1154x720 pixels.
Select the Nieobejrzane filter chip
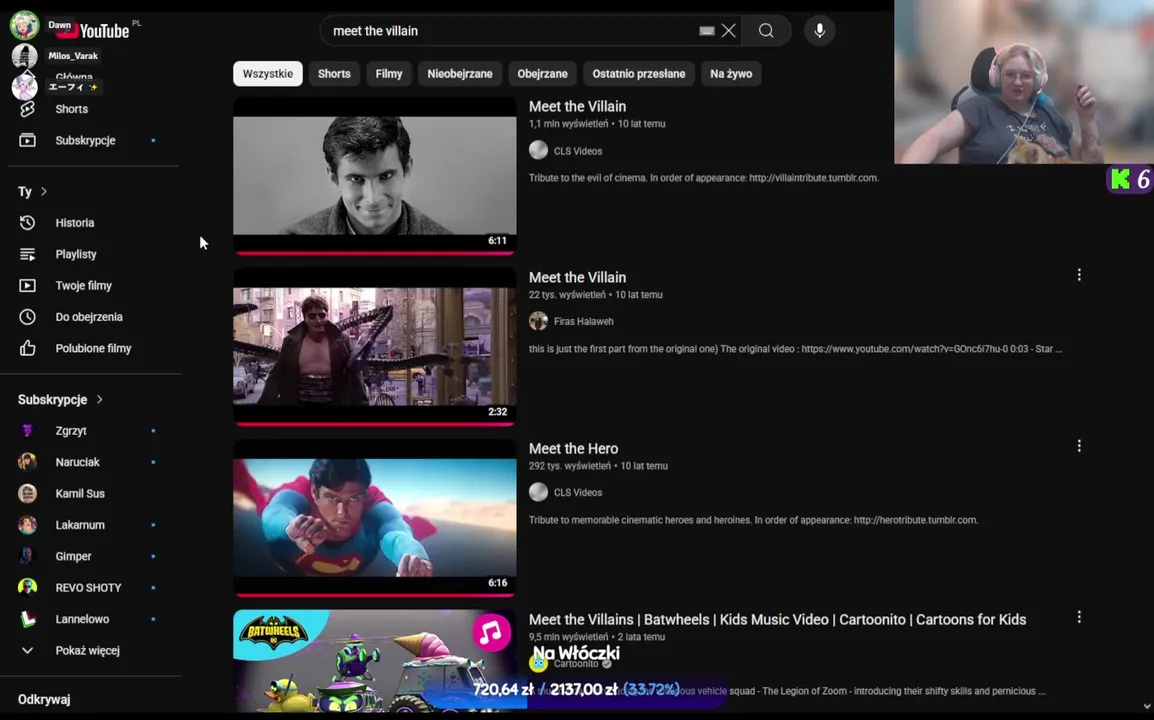coord(460,74)
